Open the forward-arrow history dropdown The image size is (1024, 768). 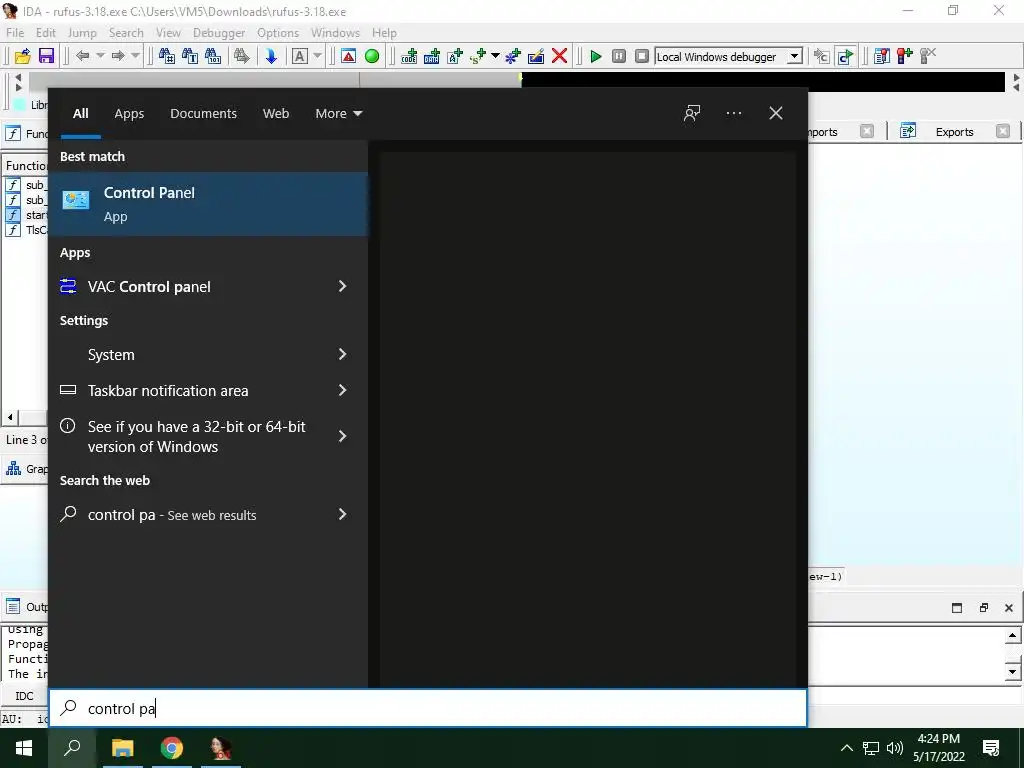coord(135,56)
